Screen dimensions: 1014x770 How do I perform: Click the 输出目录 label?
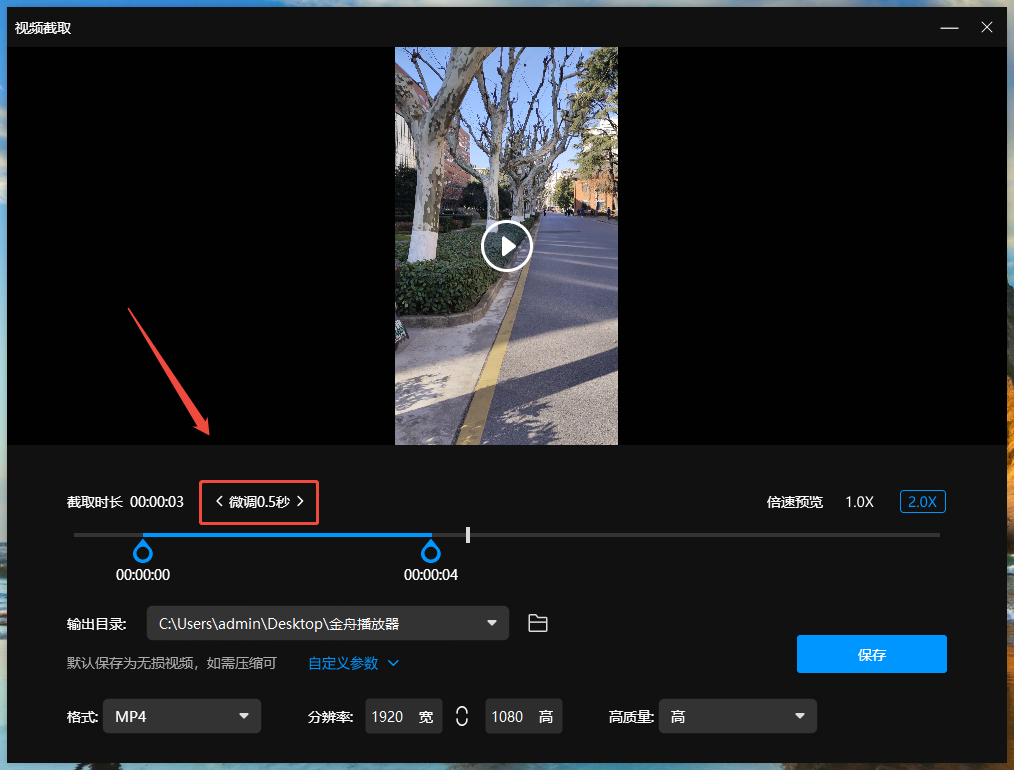click(96, 624)
